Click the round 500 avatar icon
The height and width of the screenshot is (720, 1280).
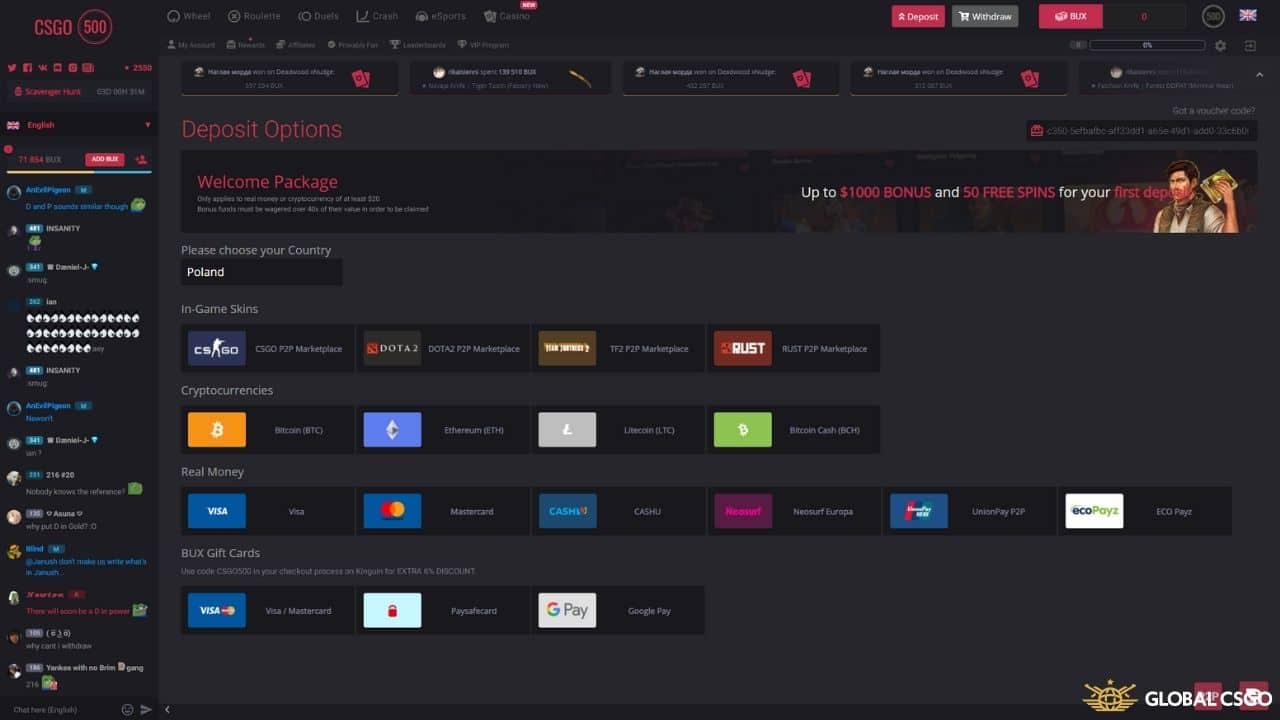pos(1213,16)
